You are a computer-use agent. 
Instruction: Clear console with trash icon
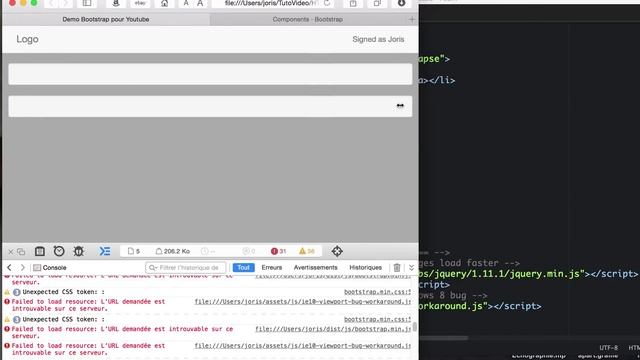tap(397, 267)
